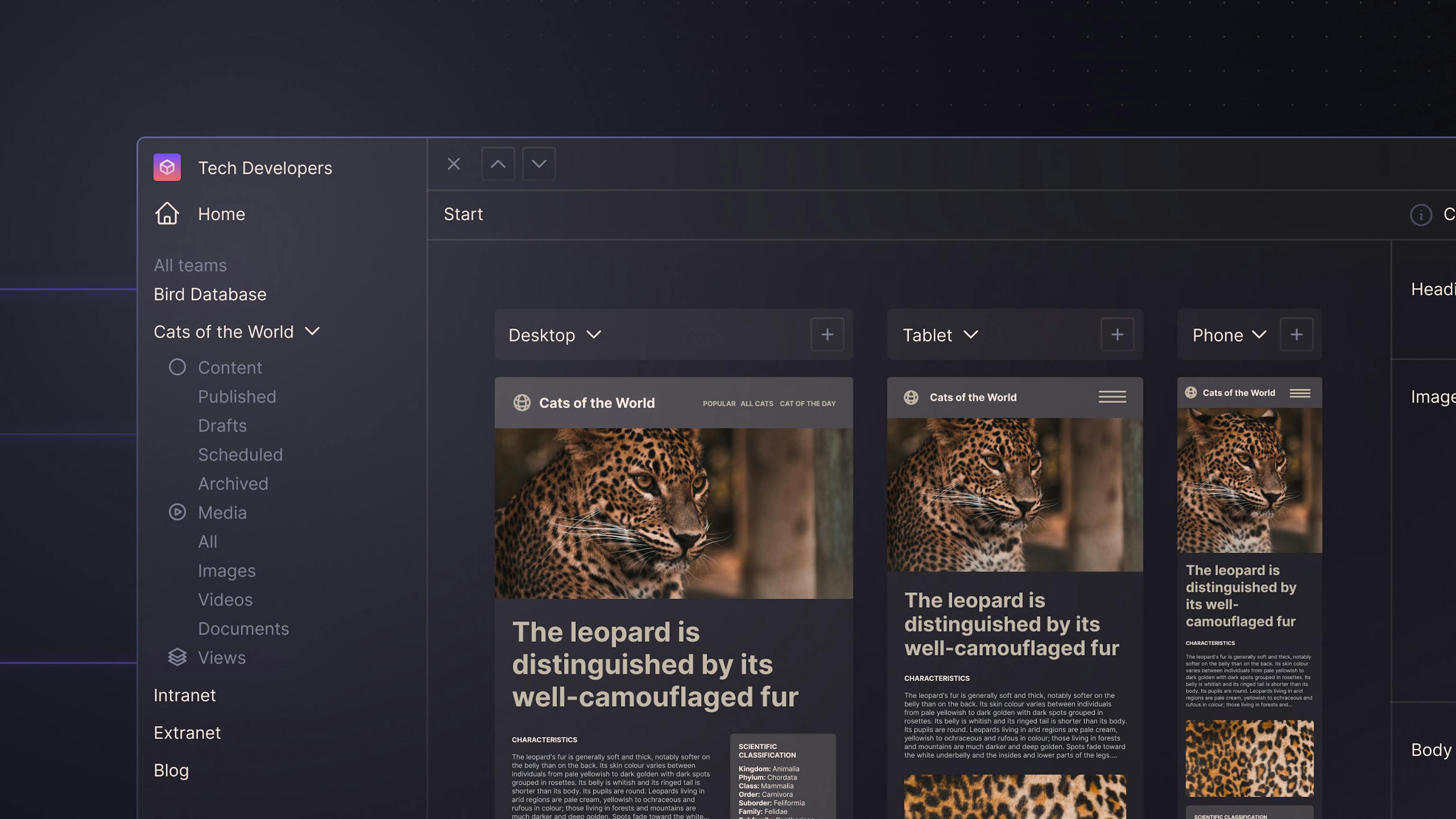The height and width of the screenshot is (819, 1456).
Task: Select leopard hero image in Phone preview
Action: coord(1249,481)
